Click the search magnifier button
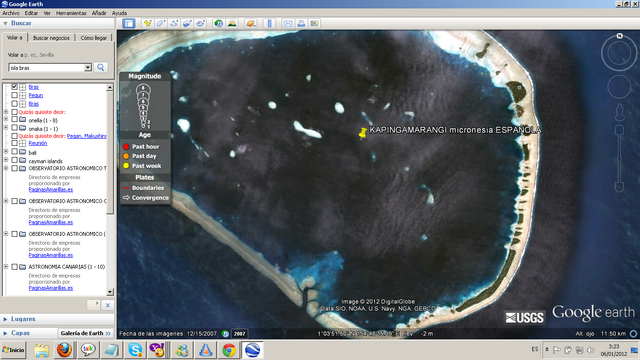The width and height of the screenshot is (640, 360). point(101,67)
